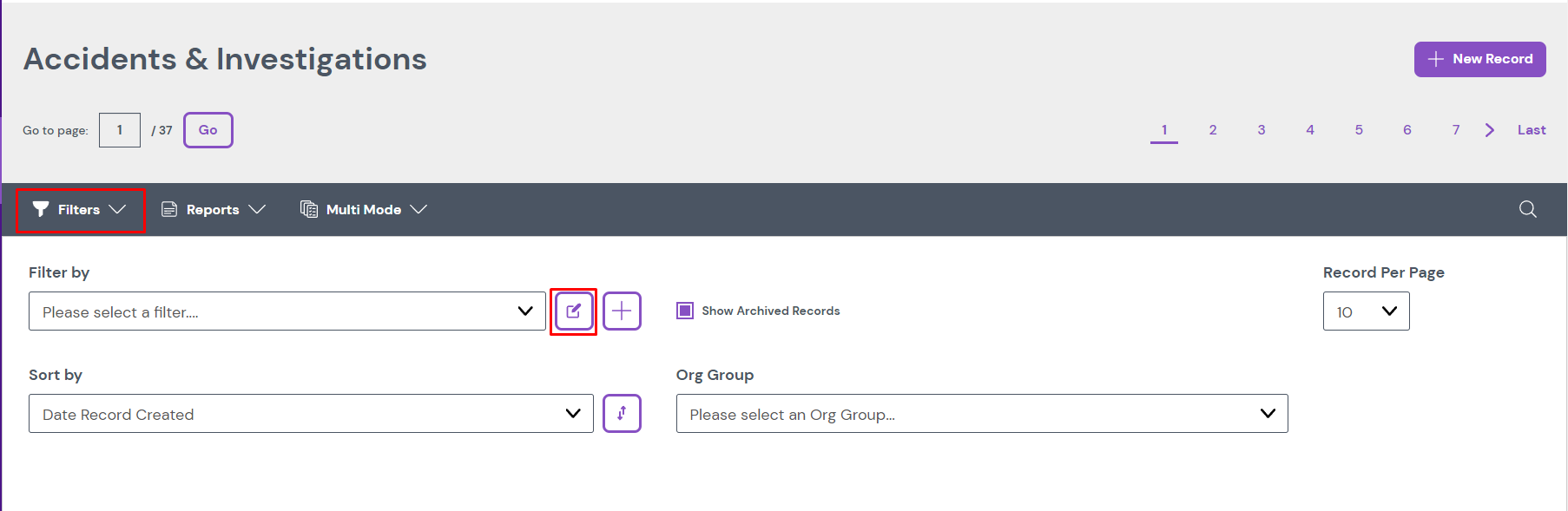1568x511 pixels.
Task: Click the New Record button
Action: click(1479, 59)
